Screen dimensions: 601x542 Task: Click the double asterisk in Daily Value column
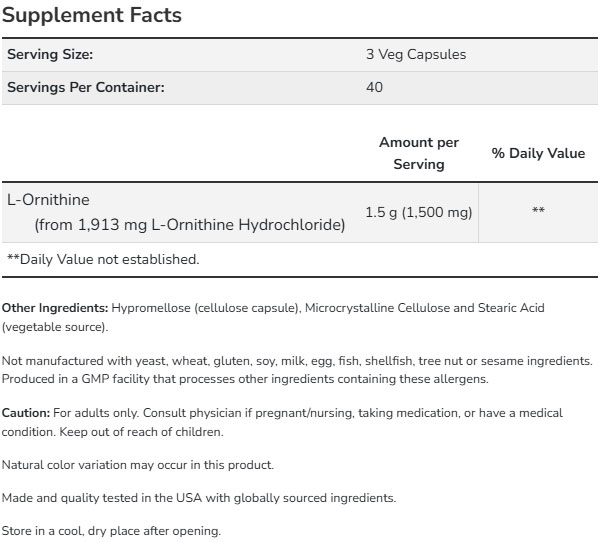pos(538,211)
